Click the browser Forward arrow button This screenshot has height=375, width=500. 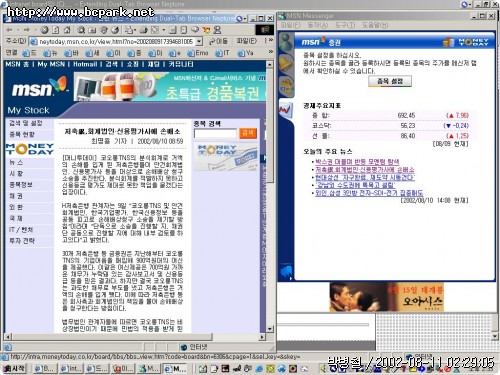point(27,30)
